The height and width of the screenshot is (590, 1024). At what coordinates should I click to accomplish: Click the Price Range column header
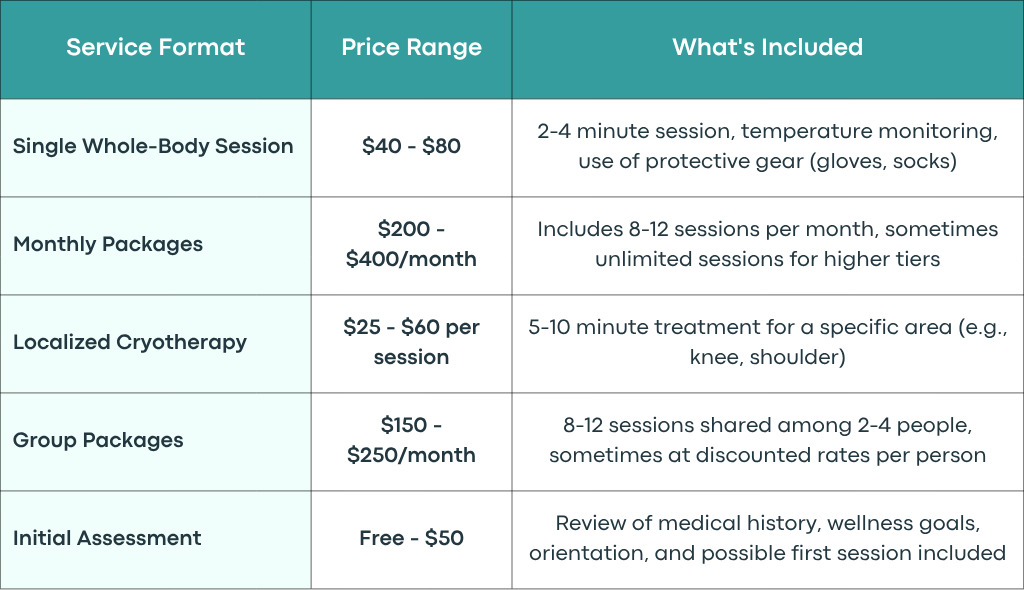point(411,48)
